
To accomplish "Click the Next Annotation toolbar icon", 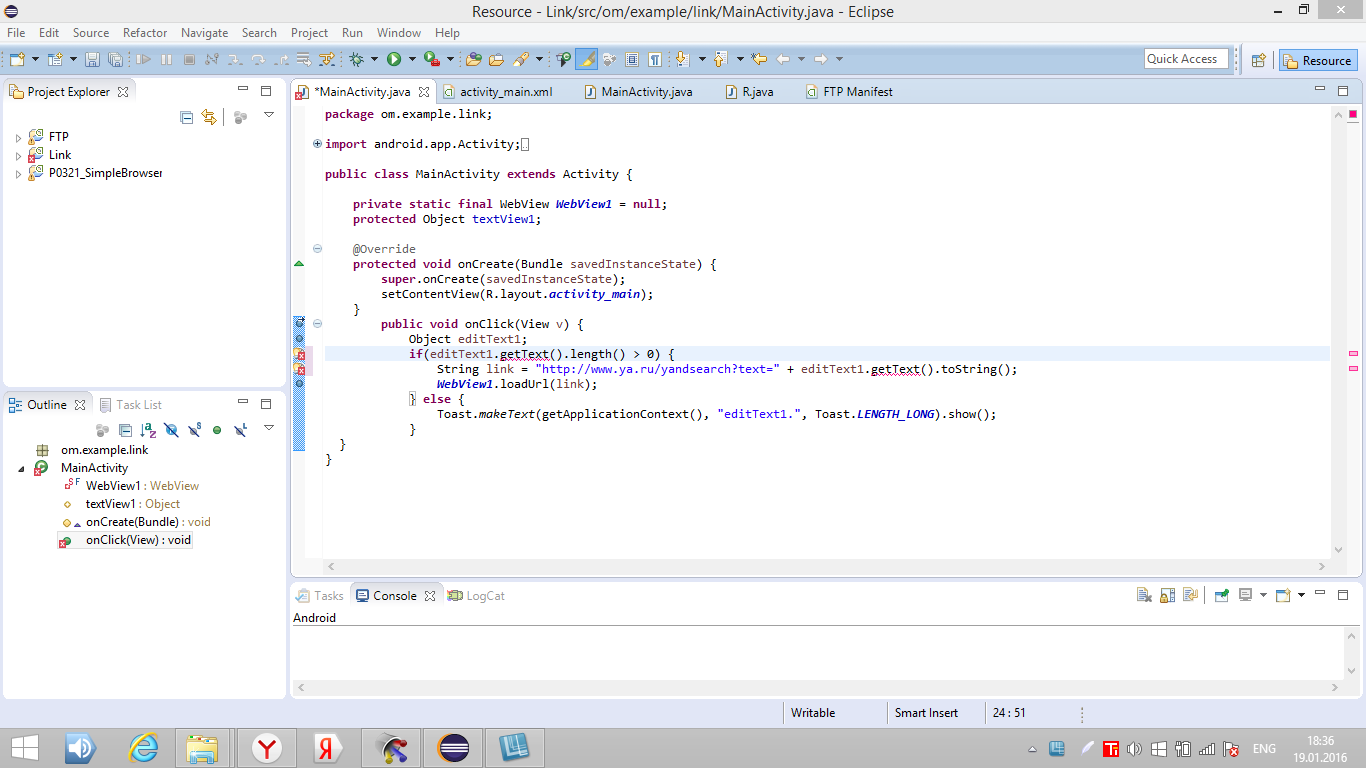I will click(x=682, y=60).
